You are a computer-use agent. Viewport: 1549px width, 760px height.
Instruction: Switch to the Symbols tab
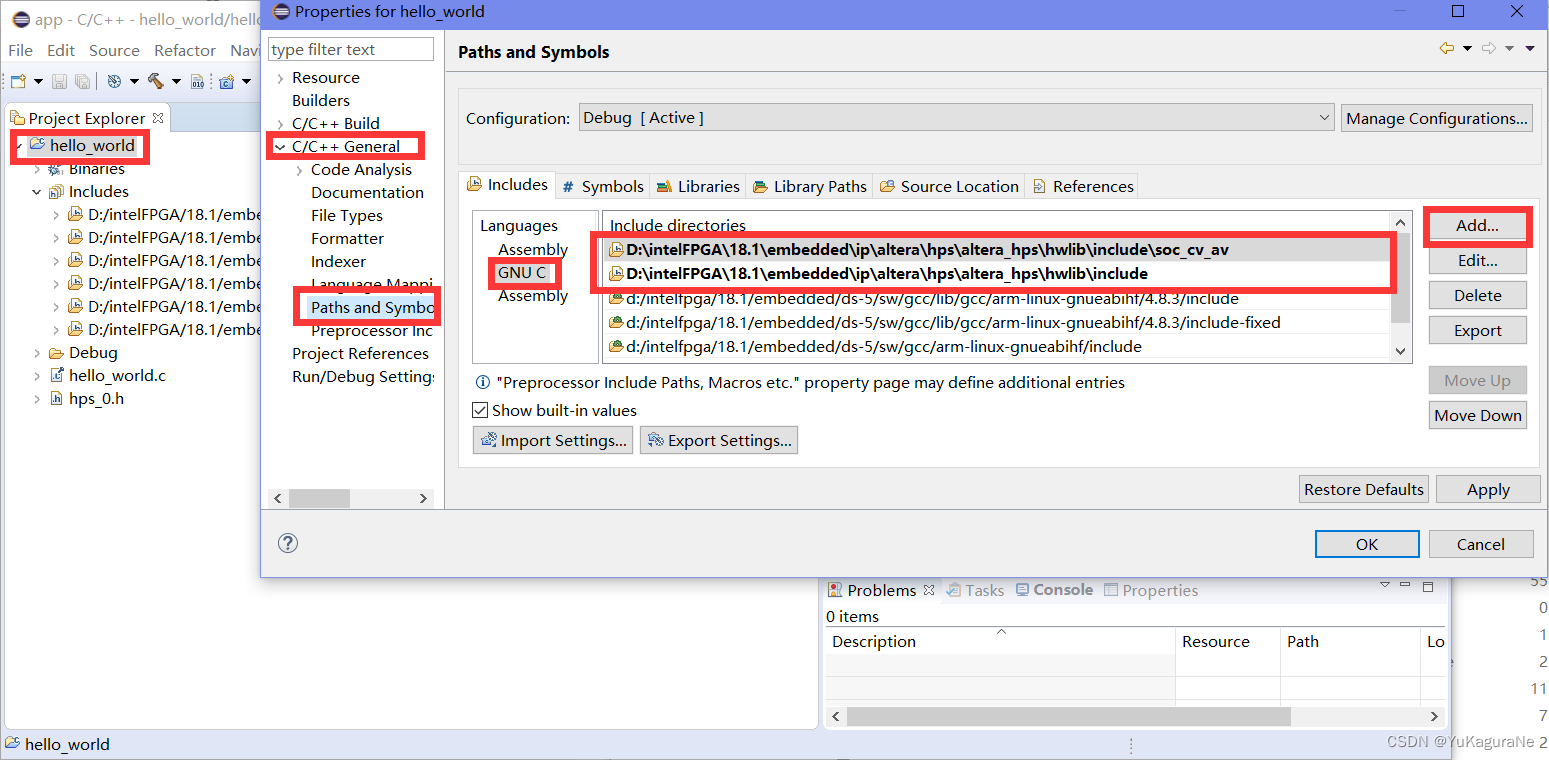[603, 186]
